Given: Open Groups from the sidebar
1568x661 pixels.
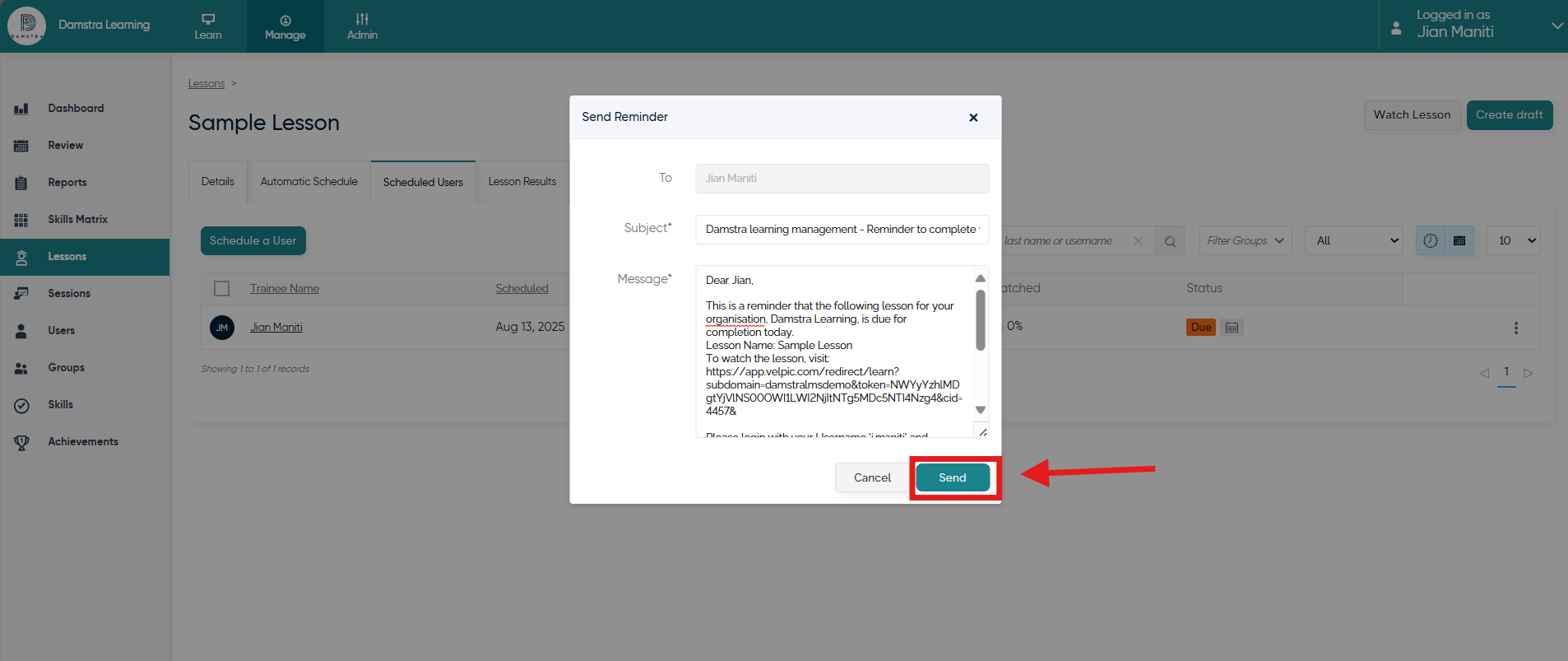Looking at the screenshot, I should pos(85,368).
